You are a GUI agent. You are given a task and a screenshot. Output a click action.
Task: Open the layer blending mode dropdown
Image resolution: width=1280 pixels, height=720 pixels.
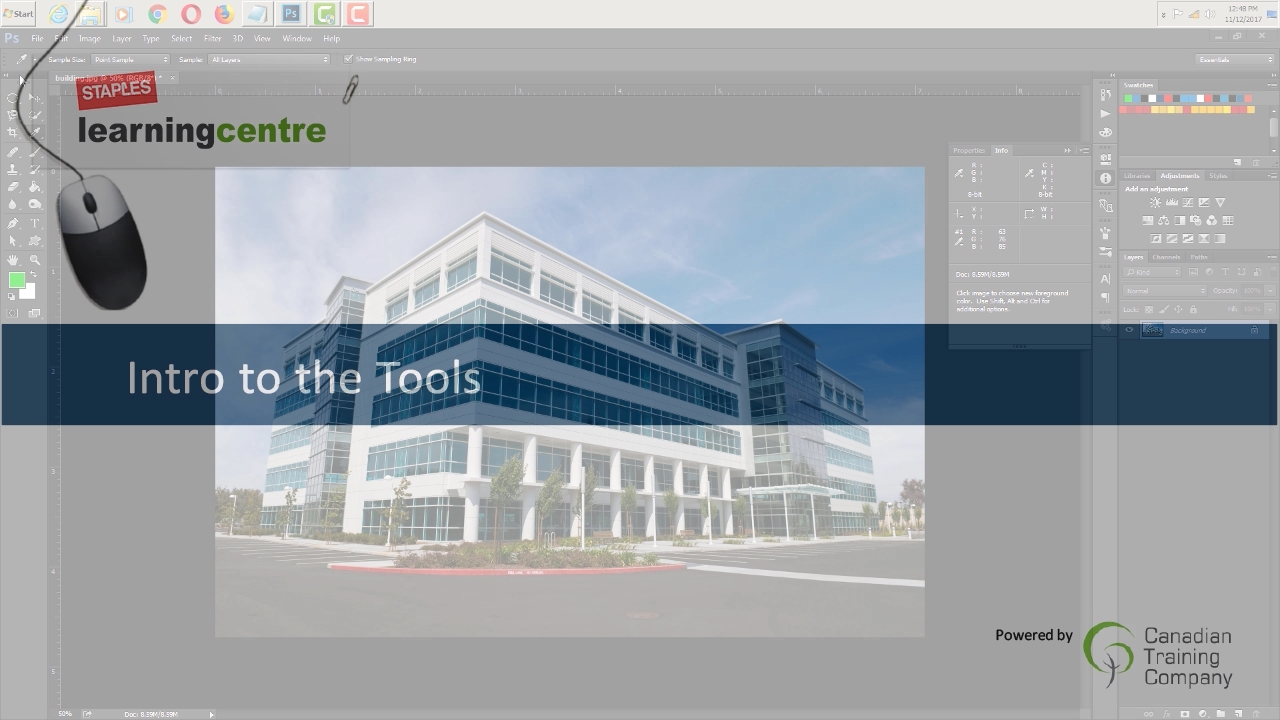(x=1165, y=290)
